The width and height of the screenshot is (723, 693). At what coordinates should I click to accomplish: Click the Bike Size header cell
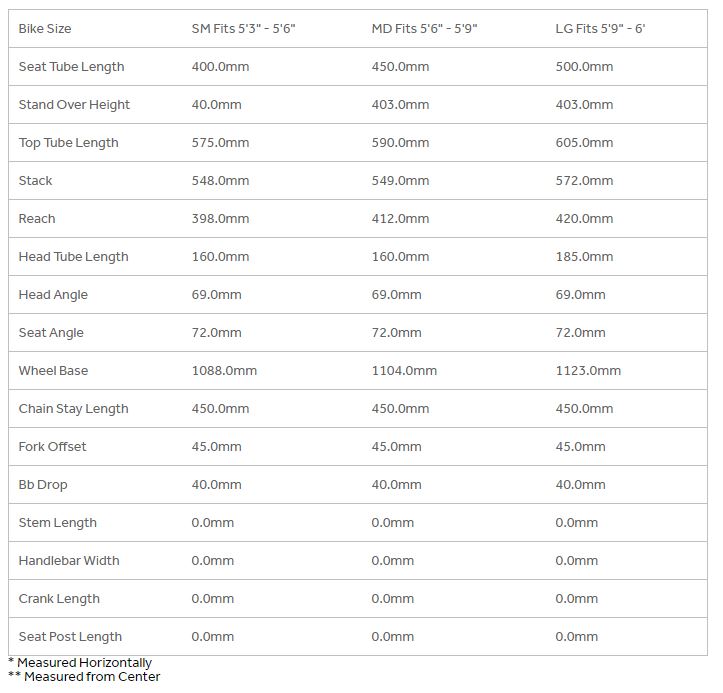click(45, 29)
